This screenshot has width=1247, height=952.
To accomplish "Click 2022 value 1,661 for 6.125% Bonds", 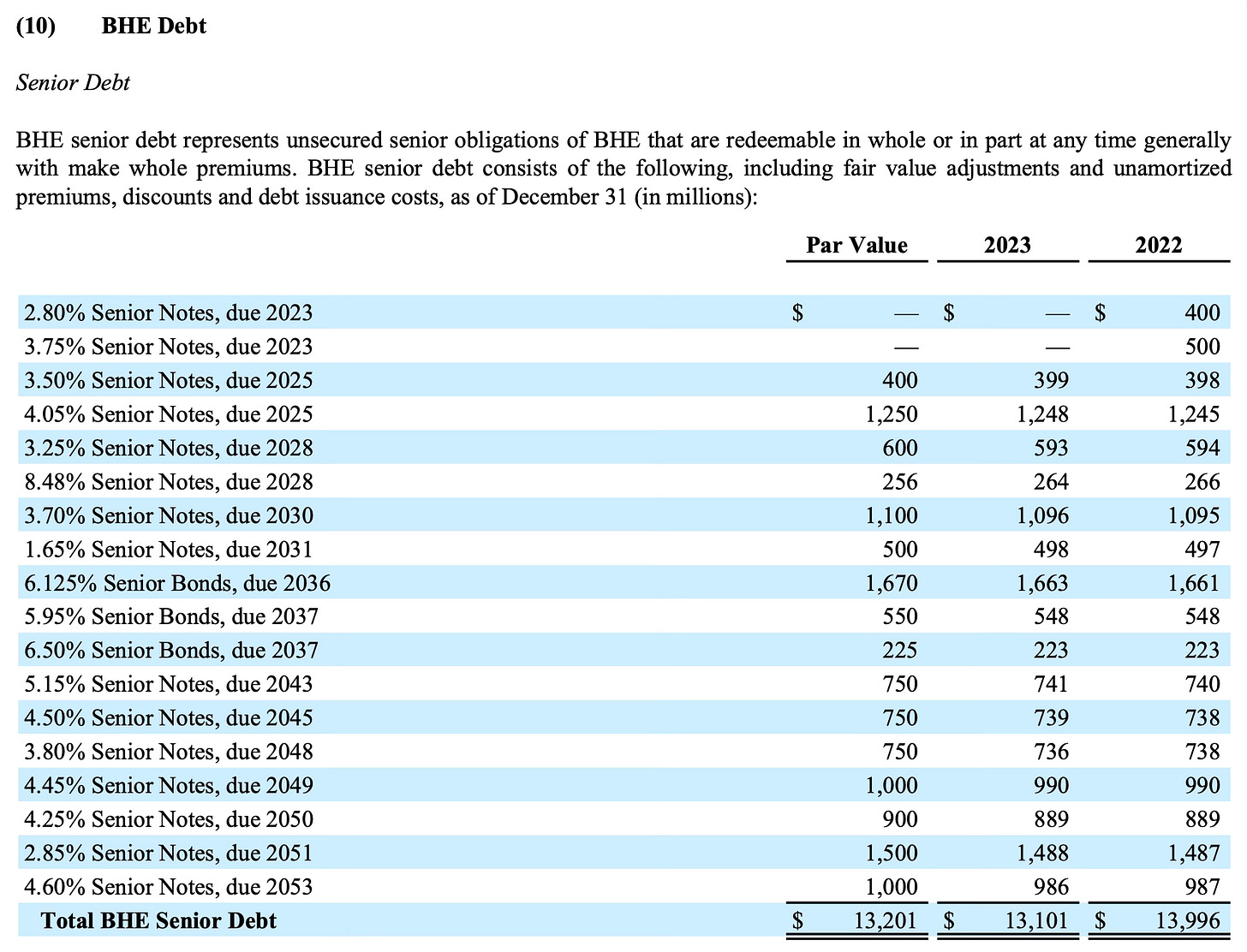I will coord(1195,583).
